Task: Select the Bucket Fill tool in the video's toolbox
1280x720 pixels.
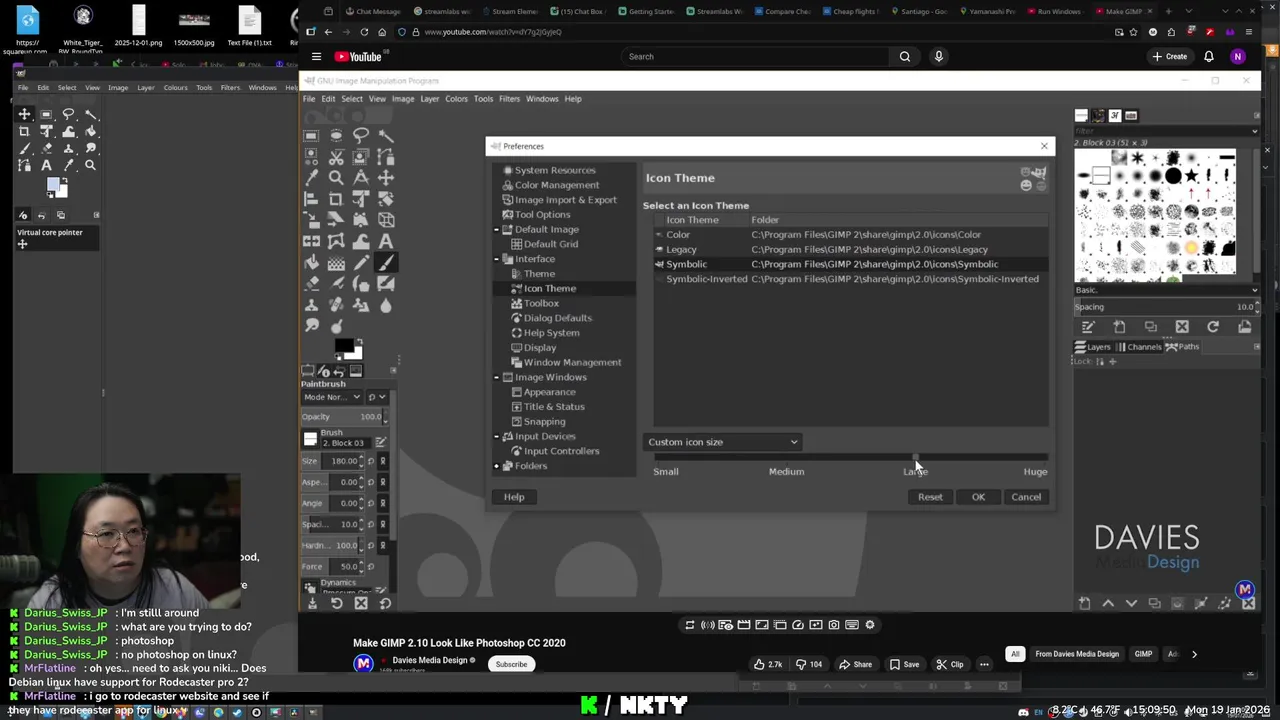Action: tap(311, 262)
